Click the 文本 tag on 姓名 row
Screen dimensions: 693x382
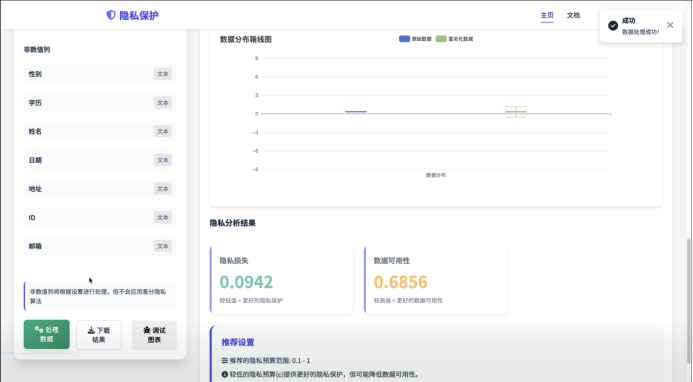point(163,131)
